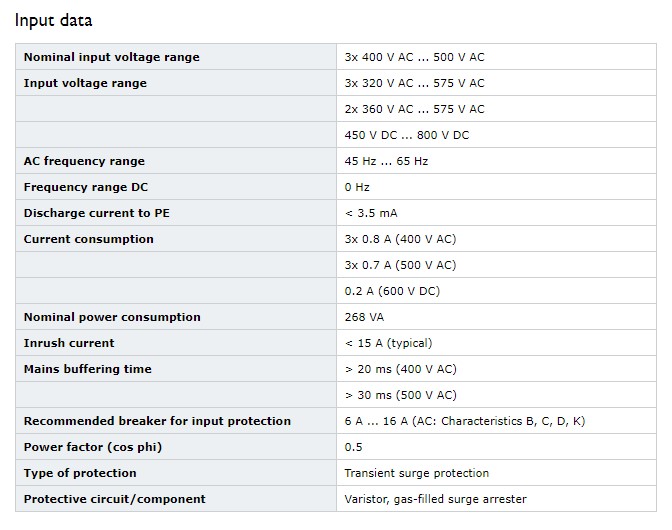Click the 45 Hz ... 65 Hz value
Screen dimensions: 672x530
(386, 161)
